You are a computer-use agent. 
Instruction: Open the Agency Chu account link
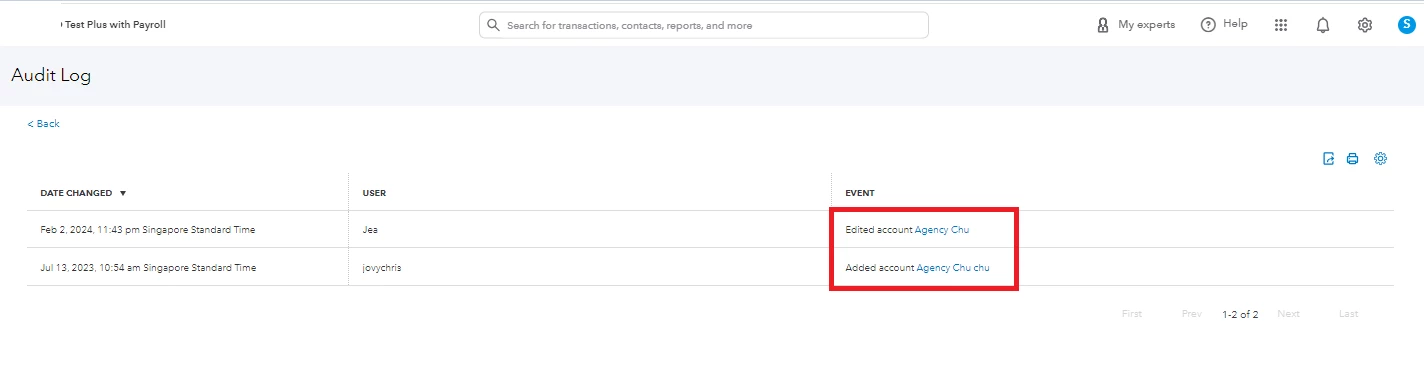pyautogui.click(x=942, y=230)
